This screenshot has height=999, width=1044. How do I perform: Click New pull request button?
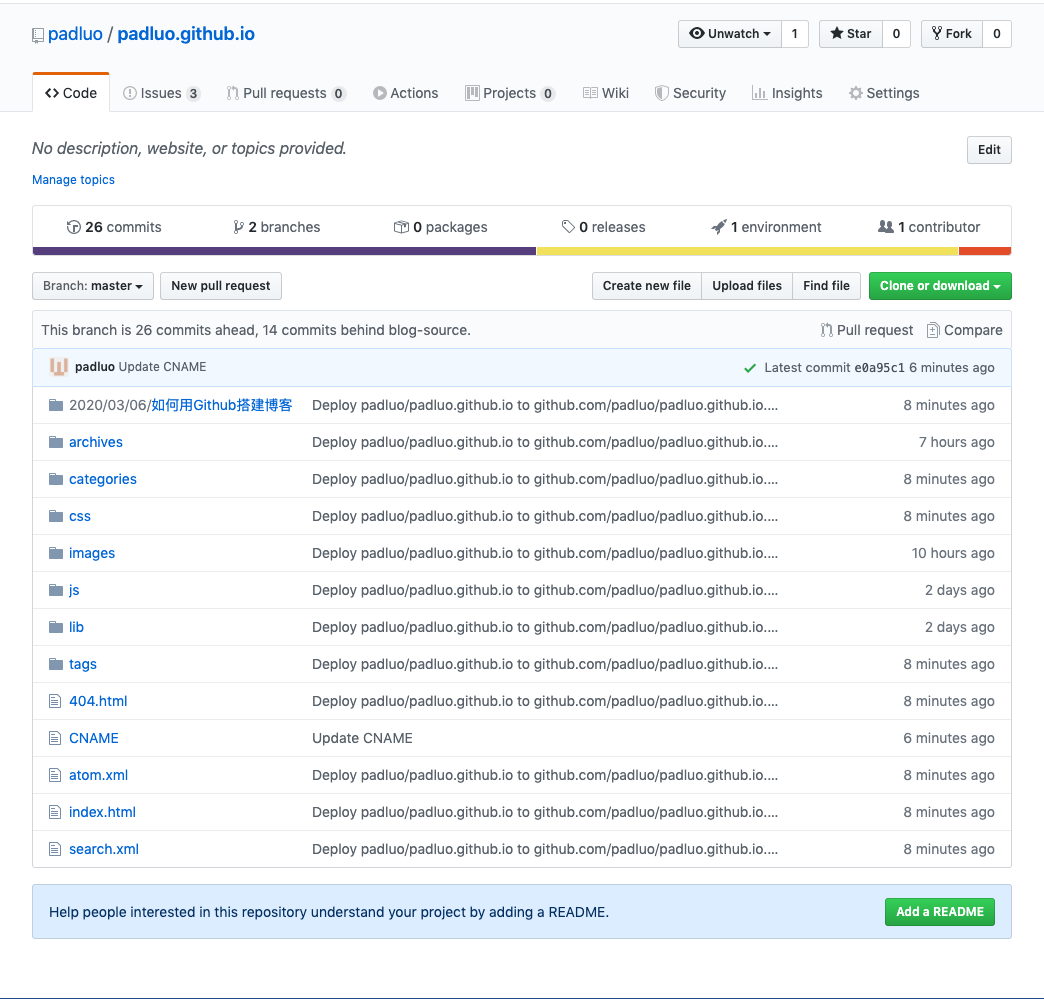coord(220,286)
